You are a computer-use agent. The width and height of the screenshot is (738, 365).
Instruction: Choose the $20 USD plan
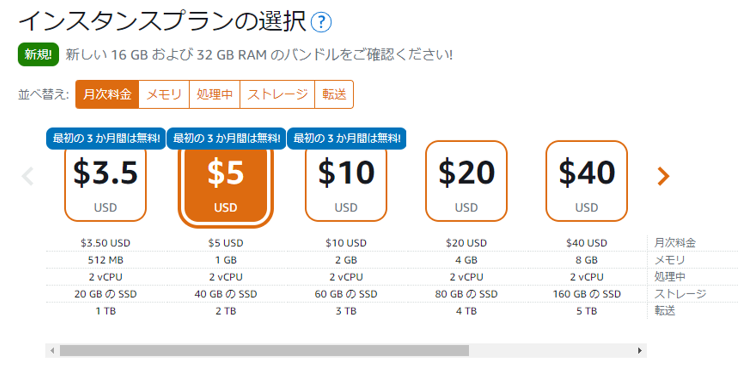pos(466,181)
